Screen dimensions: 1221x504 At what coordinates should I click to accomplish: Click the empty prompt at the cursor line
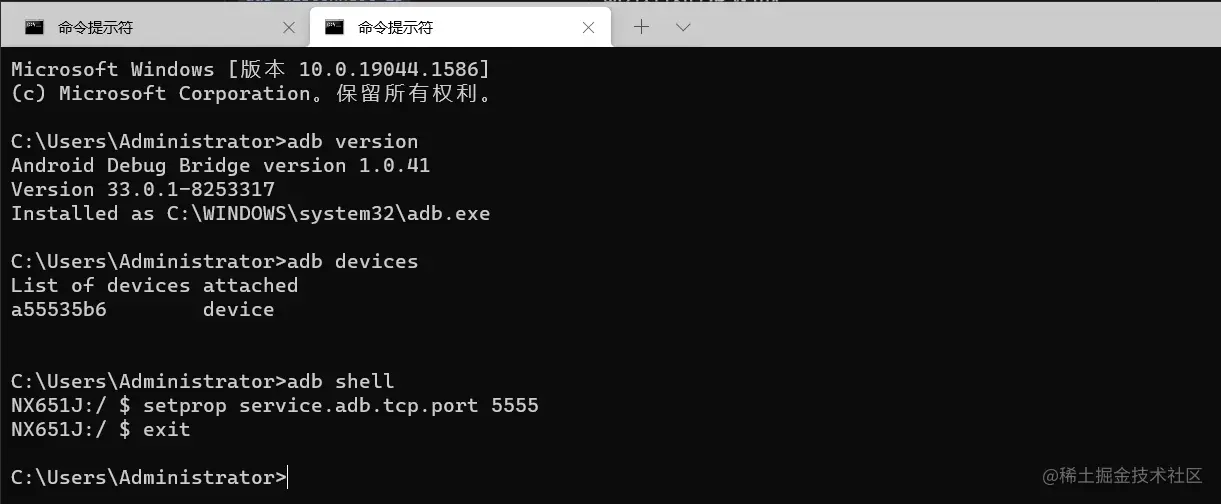288,478
